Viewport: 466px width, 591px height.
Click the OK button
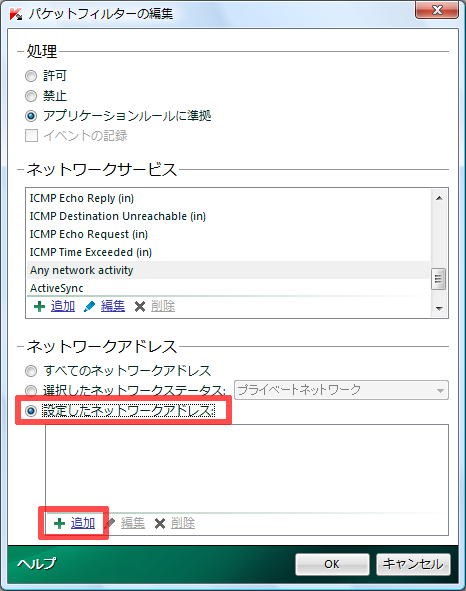coord(332,564)
